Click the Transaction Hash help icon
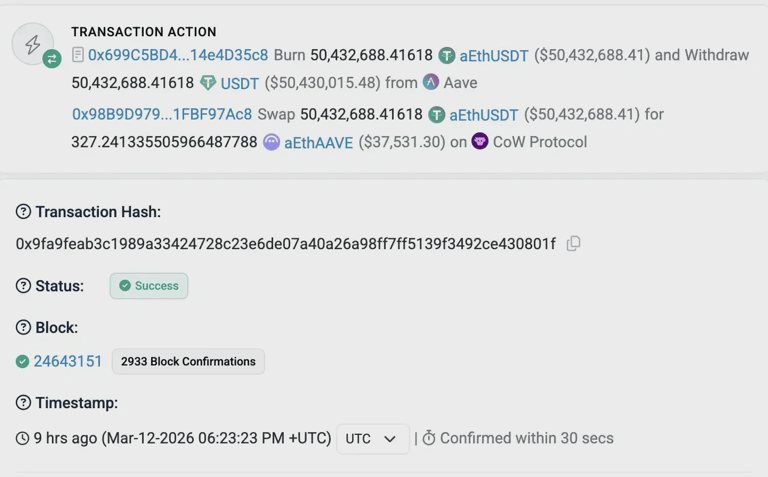Viewport: 768px width, 477px height. 23,212
